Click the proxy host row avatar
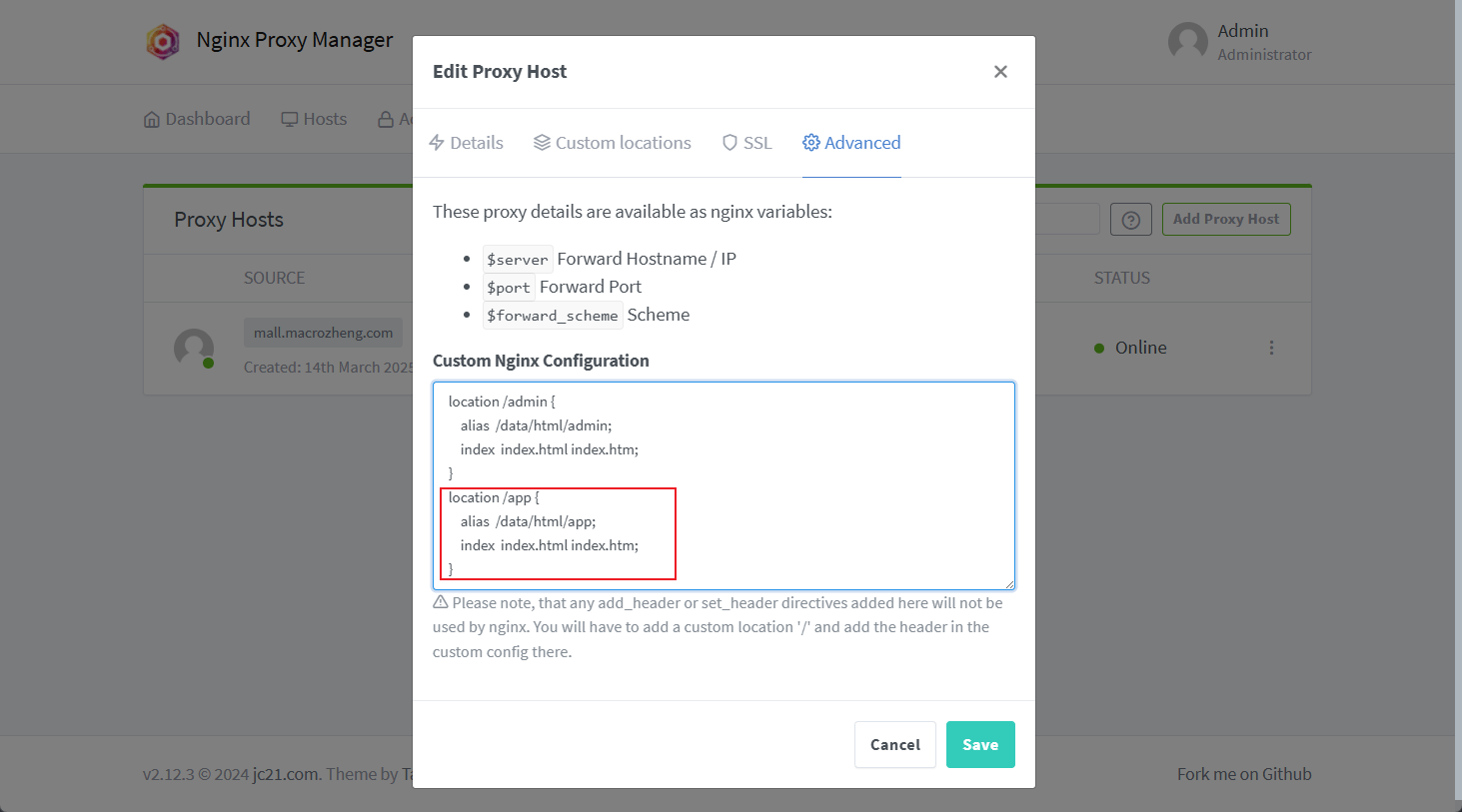Image resolution: width=1462 pixels, height=812 pixels. coord(194,349)
